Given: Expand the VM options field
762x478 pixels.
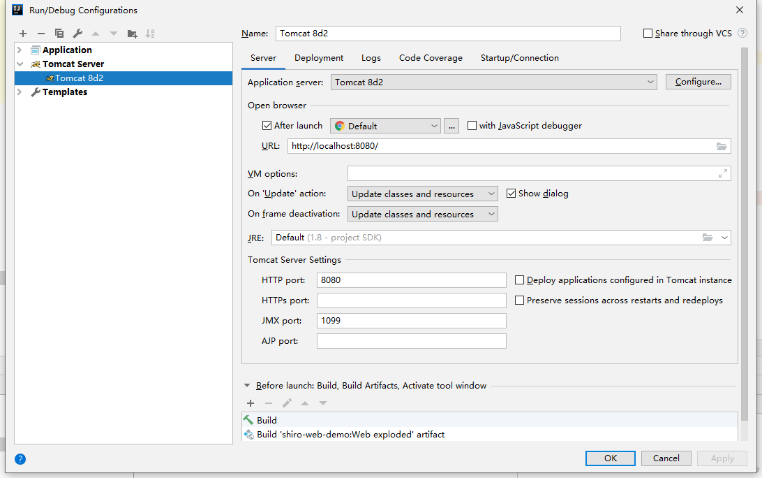Looking at the screenshot, I should pos(723,173).
